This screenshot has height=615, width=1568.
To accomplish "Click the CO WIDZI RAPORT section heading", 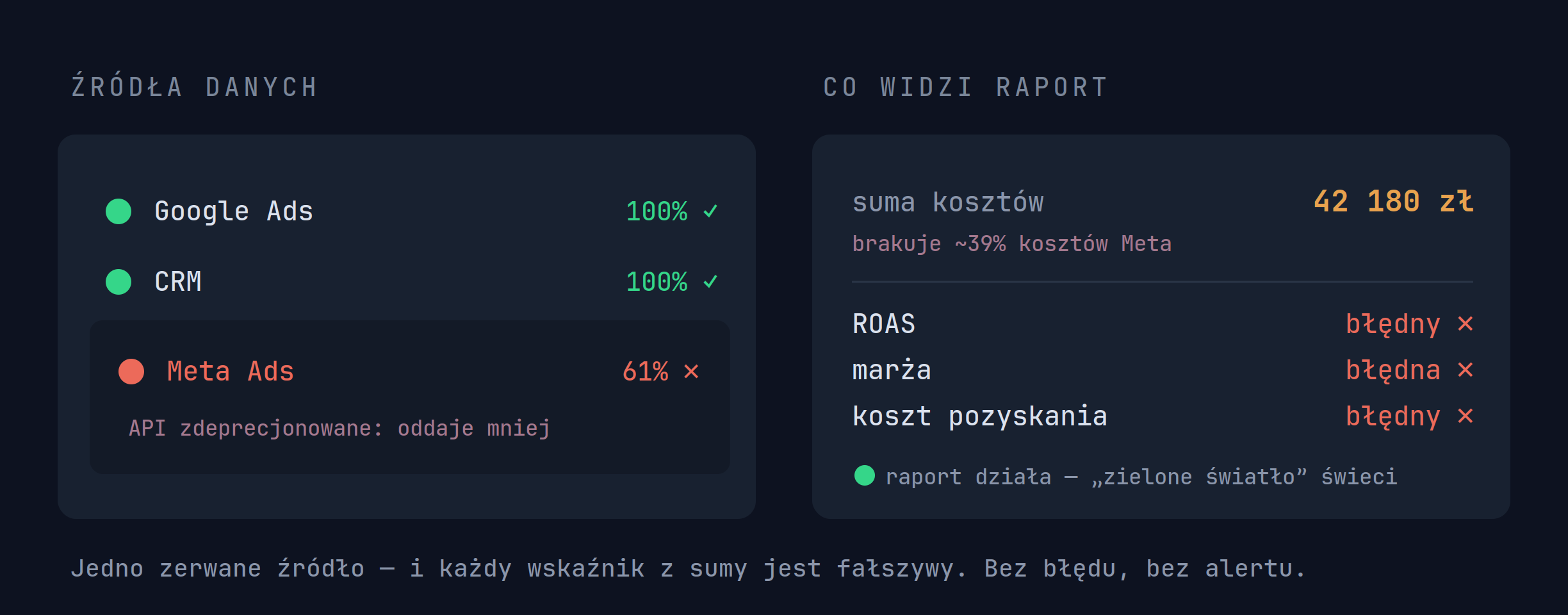I will click(966, 87).
